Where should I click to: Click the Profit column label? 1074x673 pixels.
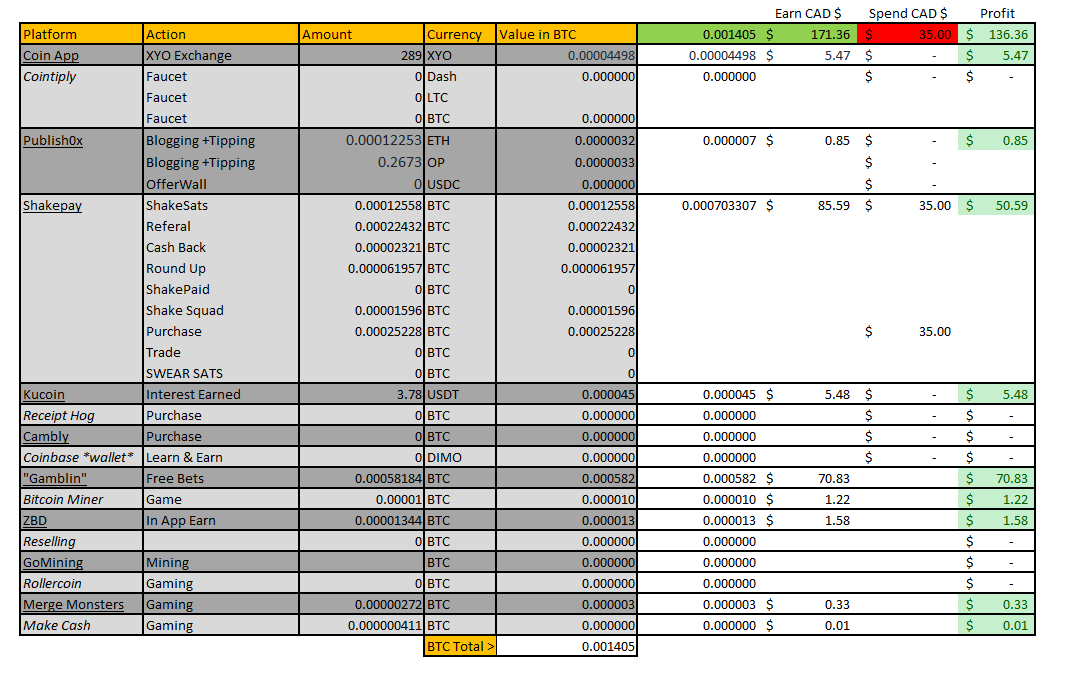click(x=997, y=14)
